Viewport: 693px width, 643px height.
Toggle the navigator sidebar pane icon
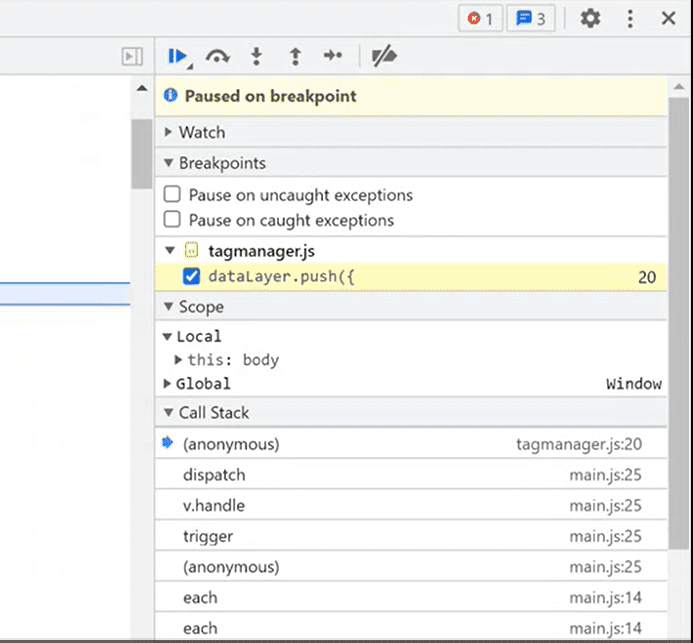[x=132, y=57]
